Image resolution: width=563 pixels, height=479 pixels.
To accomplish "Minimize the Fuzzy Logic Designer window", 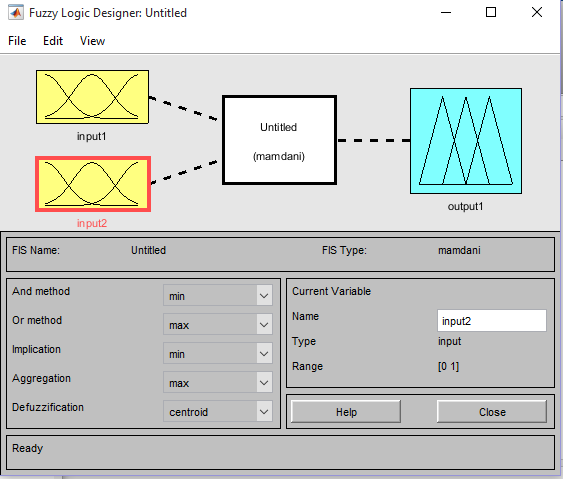I will coord(446,13).
